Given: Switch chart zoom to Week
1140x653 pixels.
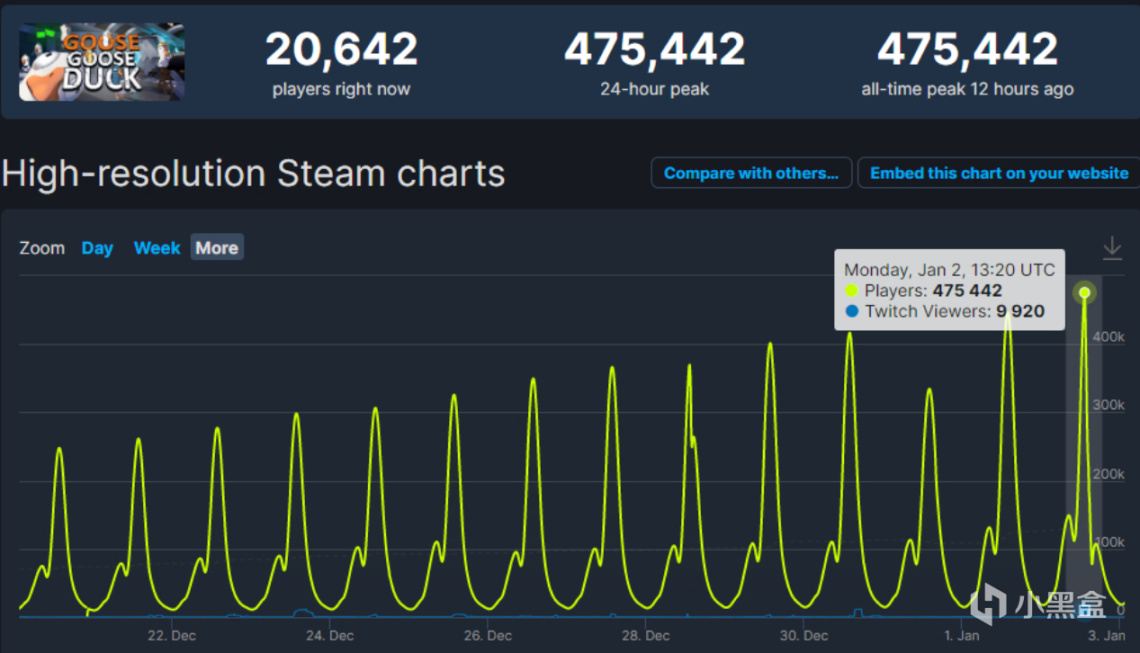Looking at the screenshot, I should pyautogui.click(x=157, y=248).
